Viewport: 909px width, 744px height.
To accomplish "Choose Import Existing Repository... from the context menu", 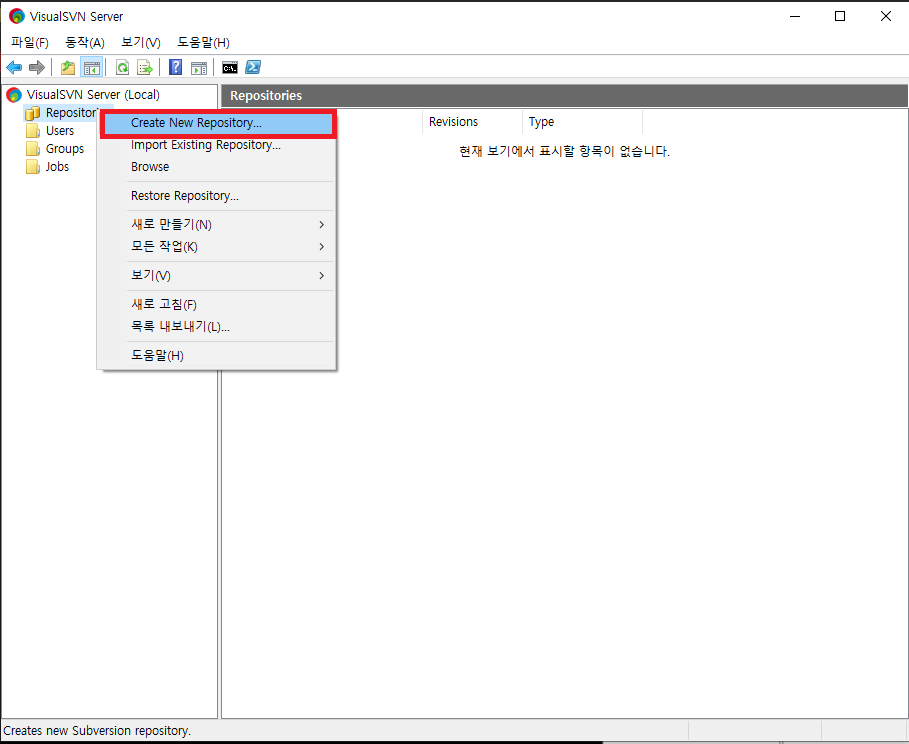I will 217,145.
